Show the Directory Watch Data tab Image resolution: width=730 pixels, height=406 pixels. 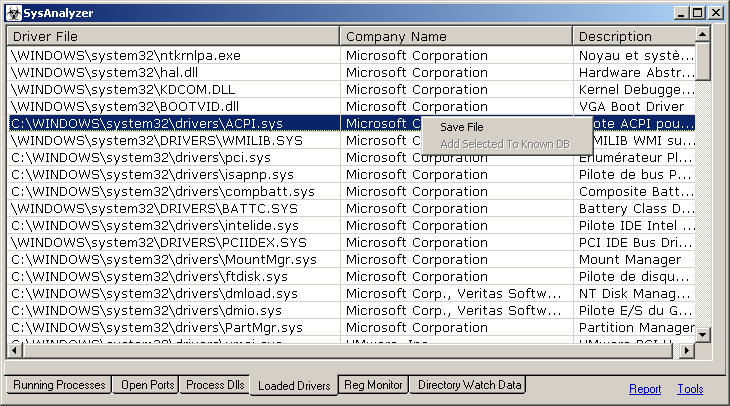(469, 385)
